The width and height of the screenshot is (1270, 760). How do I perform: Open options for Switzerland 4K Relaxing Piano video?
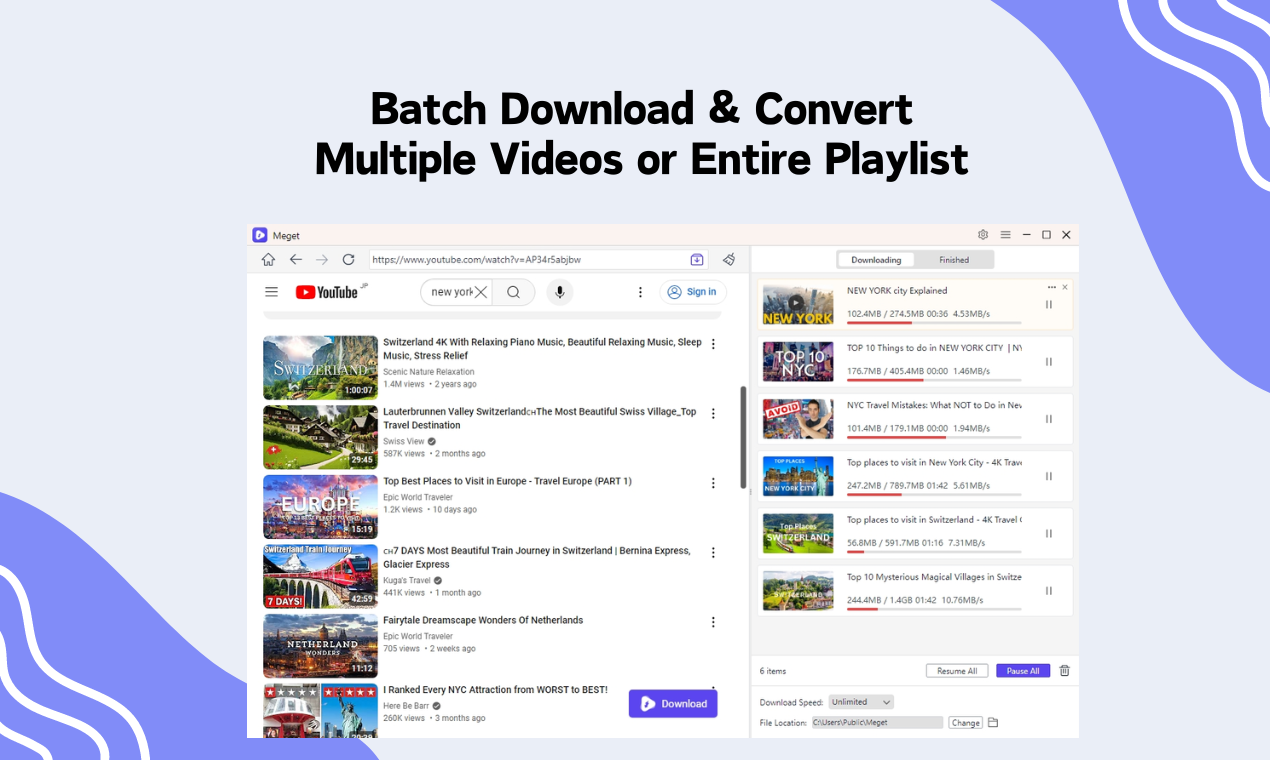pos(713,344)
